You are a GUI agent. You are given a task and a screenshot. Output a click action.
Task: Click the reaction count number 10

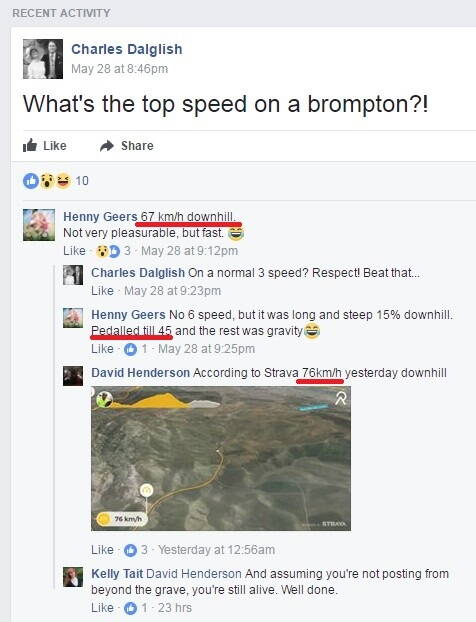82,181
